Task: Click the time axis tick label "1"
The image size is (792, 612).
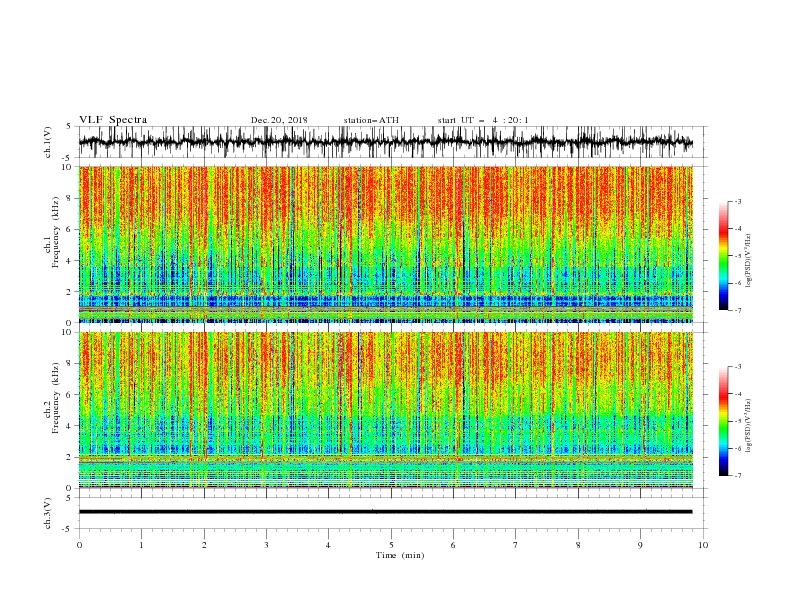Action: 141,545
